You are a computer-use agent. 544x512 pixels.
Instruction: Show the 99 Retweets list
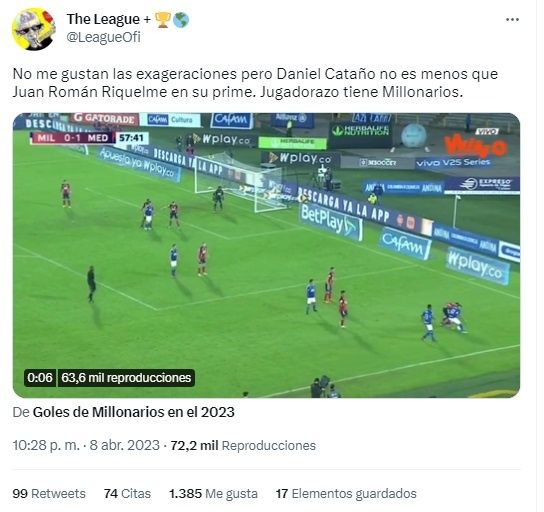(x=49, y=493)
